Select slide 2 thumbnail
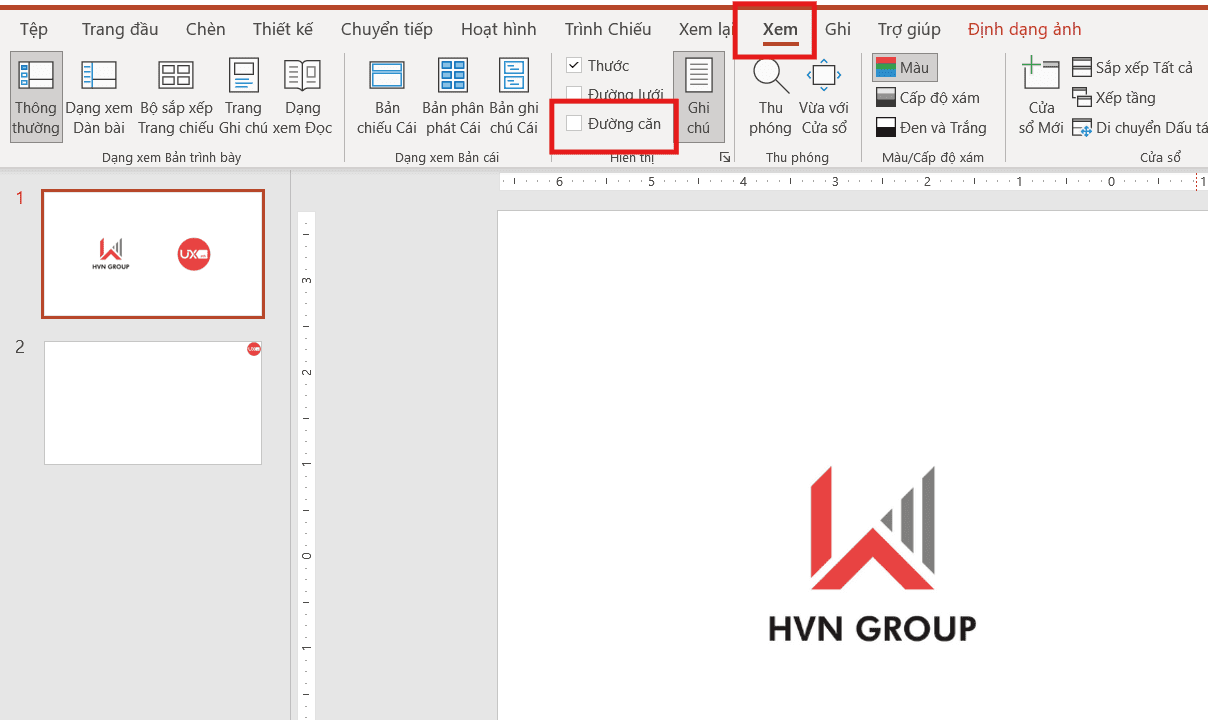 (x=153, y=403)
